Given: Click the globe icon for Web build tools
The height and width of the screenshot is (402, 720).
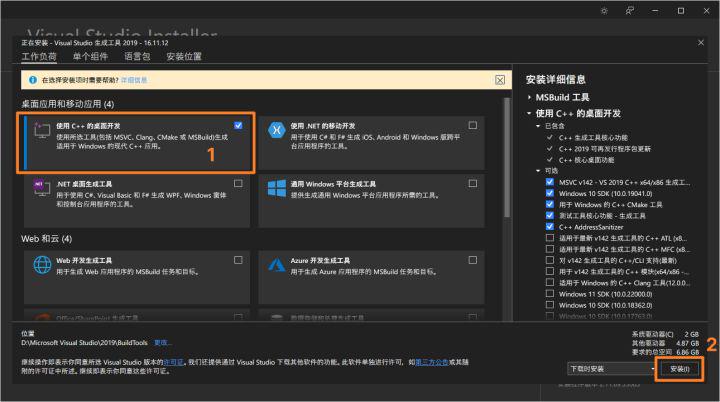Looking at the screenshot, I should (42, 265).
